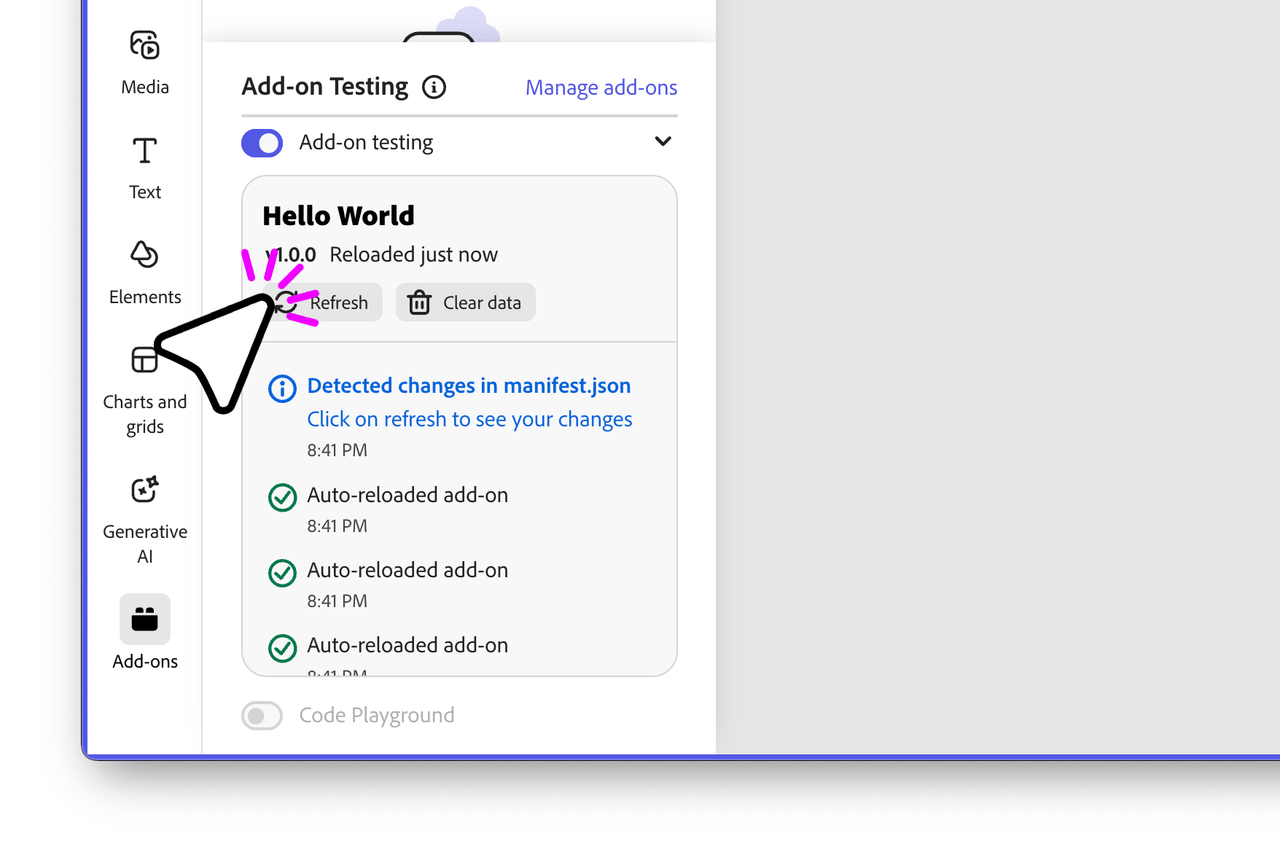Select the second Auto-reloaded add-on entry
Screen dimensions: 1280x868
click(407, 570)
